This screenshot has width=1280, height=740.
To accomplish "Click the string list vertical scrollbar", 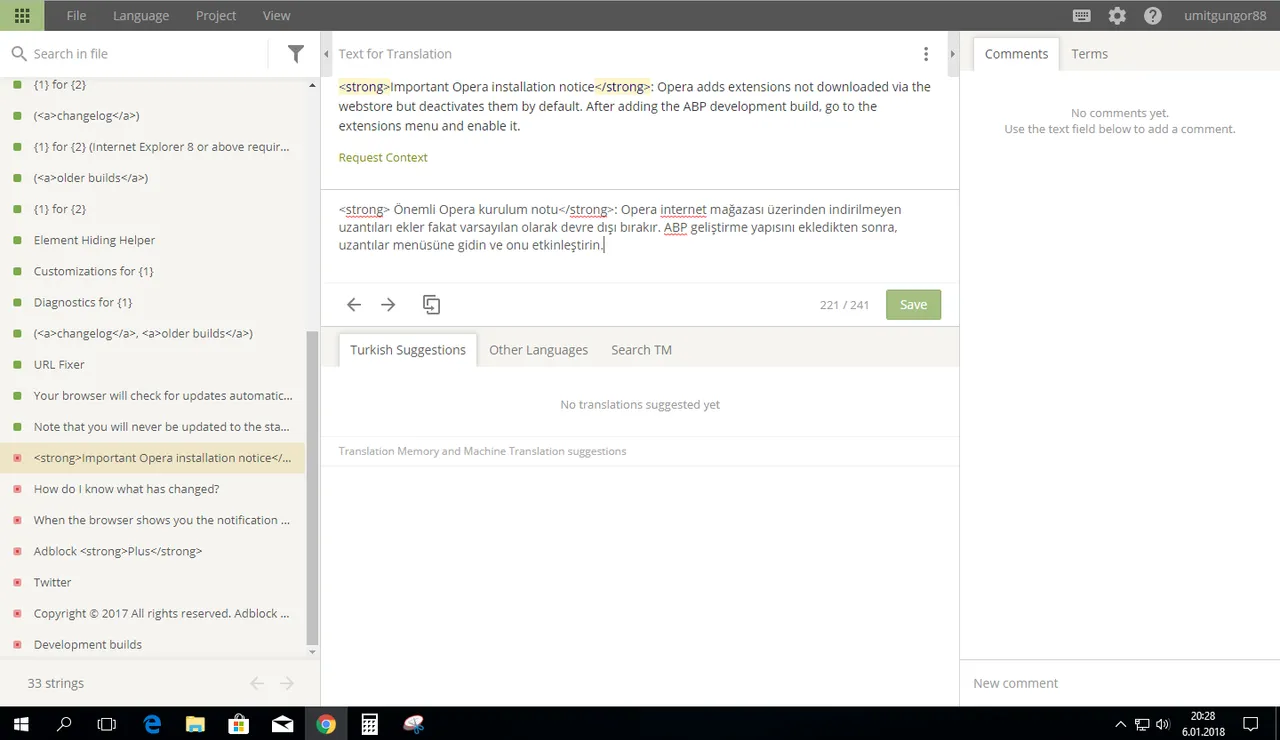I will pyautogui.click(x=312, y=487).
